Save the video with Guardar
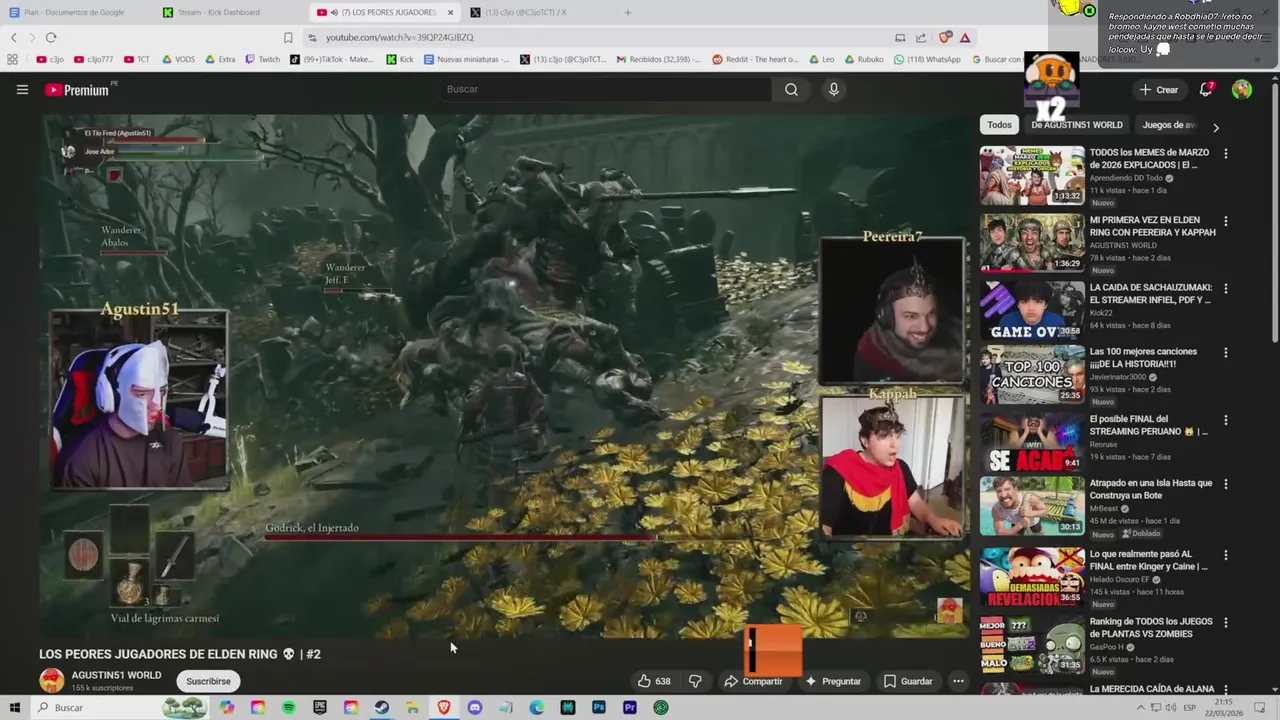This screenshot has height=720, width=1280. coord(908,681)
